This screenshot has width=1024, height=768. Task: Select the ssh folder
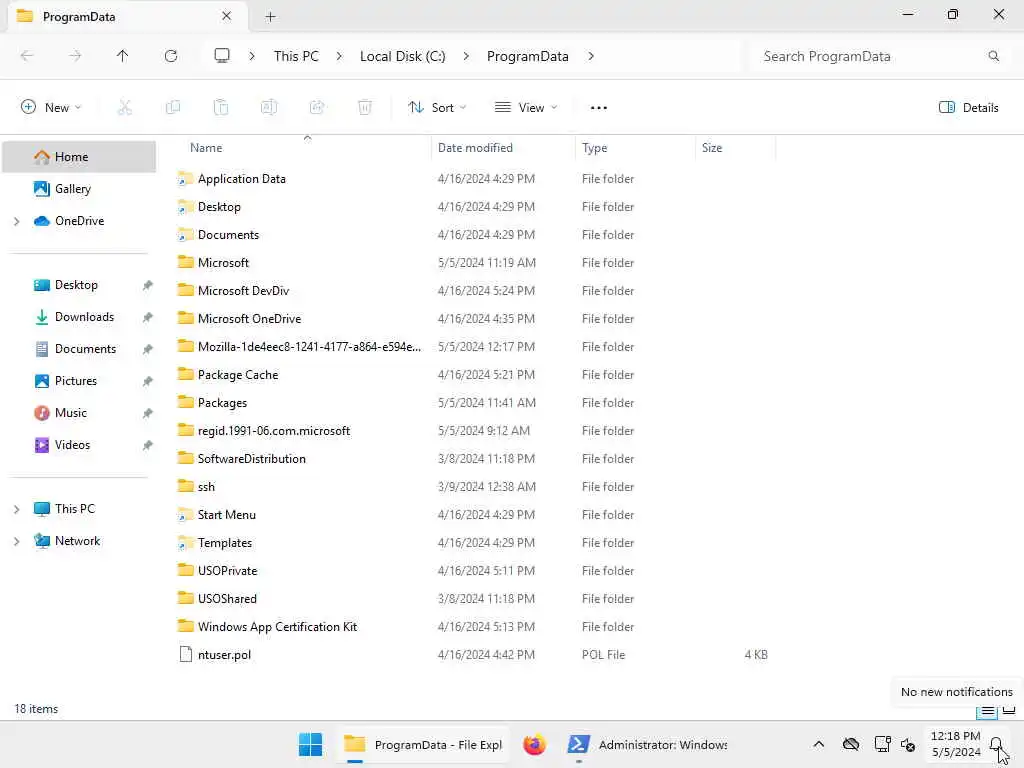206,487
